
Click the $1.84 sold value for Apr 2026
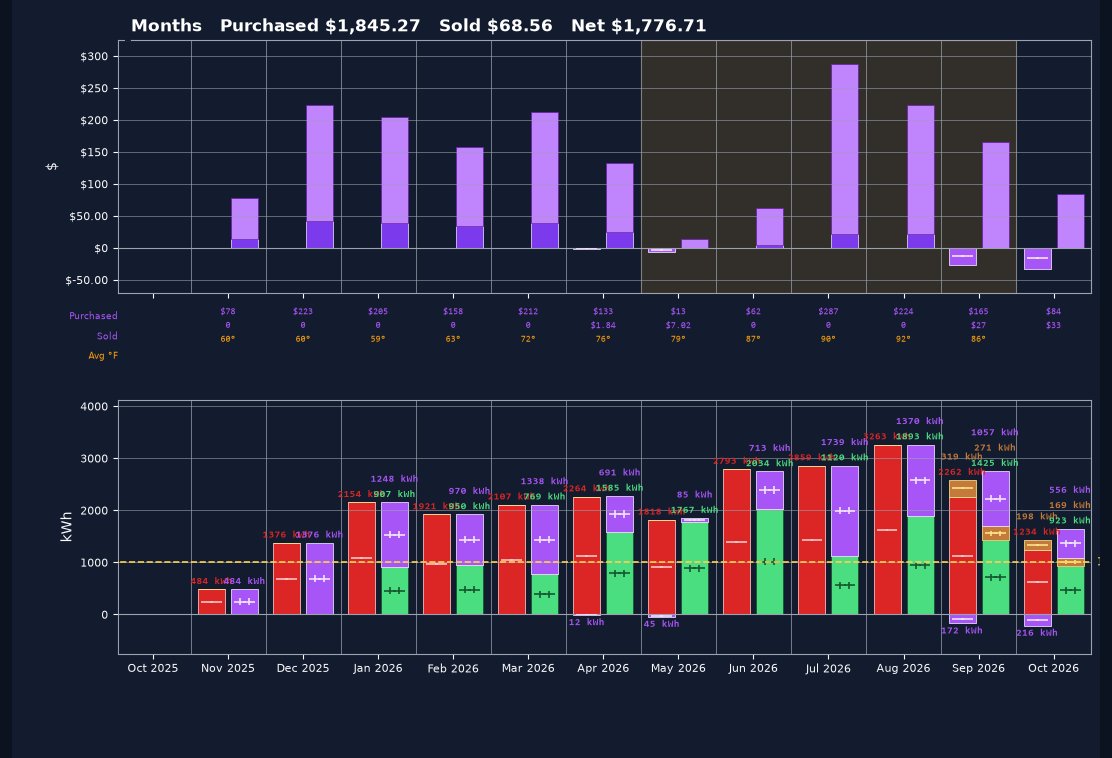point(603,325)
